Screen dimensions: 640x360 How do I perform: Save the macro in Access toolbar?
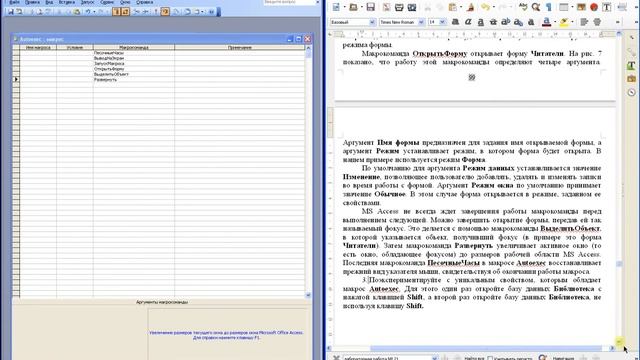point(11,12)
